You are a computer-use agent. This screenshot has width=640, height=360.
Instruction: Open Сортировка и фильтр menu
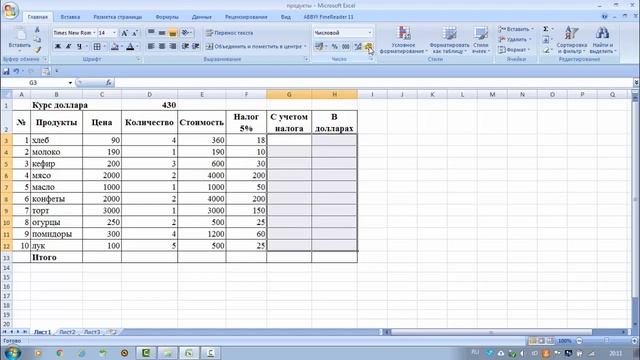pyautogui.click(x=571, y=40)
